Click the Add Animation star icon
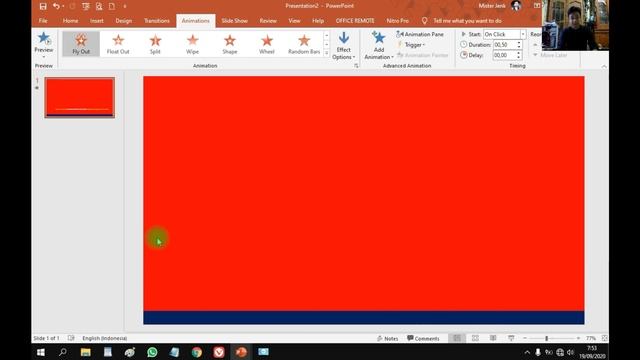The height and width of the screenshot is (360, 640). 378,38
